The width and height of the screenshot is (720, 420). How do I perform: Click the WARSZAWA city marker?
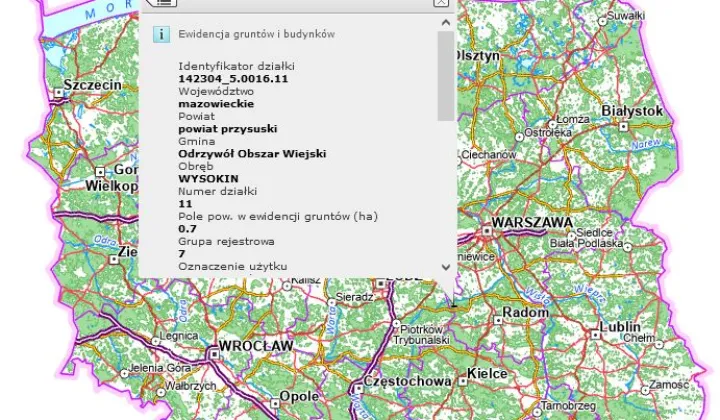[x=487, y=230]
